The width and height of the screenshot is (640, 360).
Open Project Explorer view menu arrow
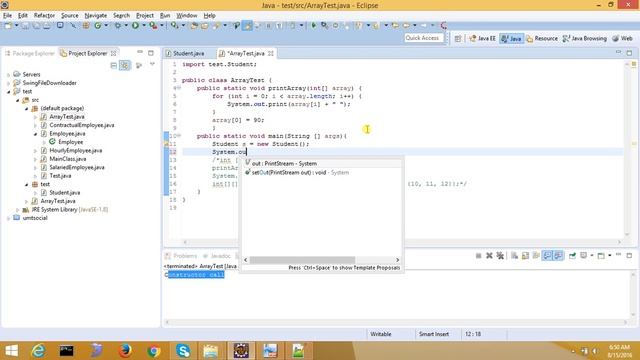[152, 64]
